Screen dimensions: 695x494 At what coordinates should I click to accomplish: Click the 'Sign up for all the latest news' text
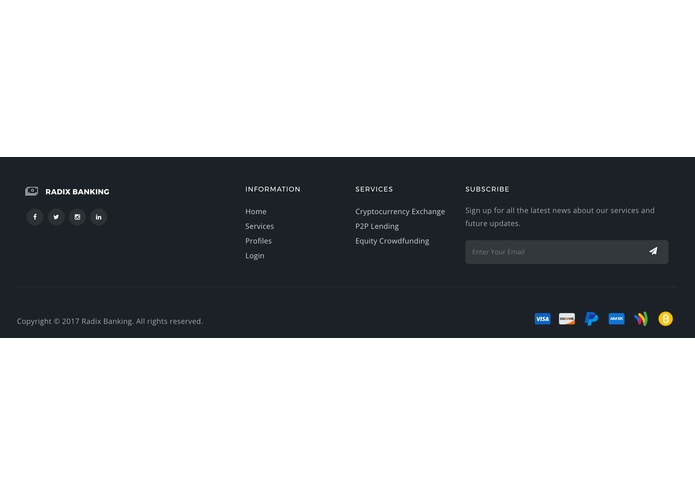tap(560, 217)
